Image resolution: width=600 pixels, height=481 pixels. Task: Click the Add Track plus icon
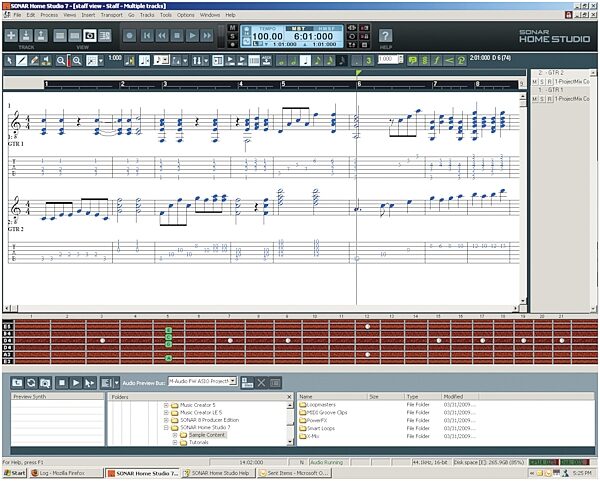(x=11, y=36)
